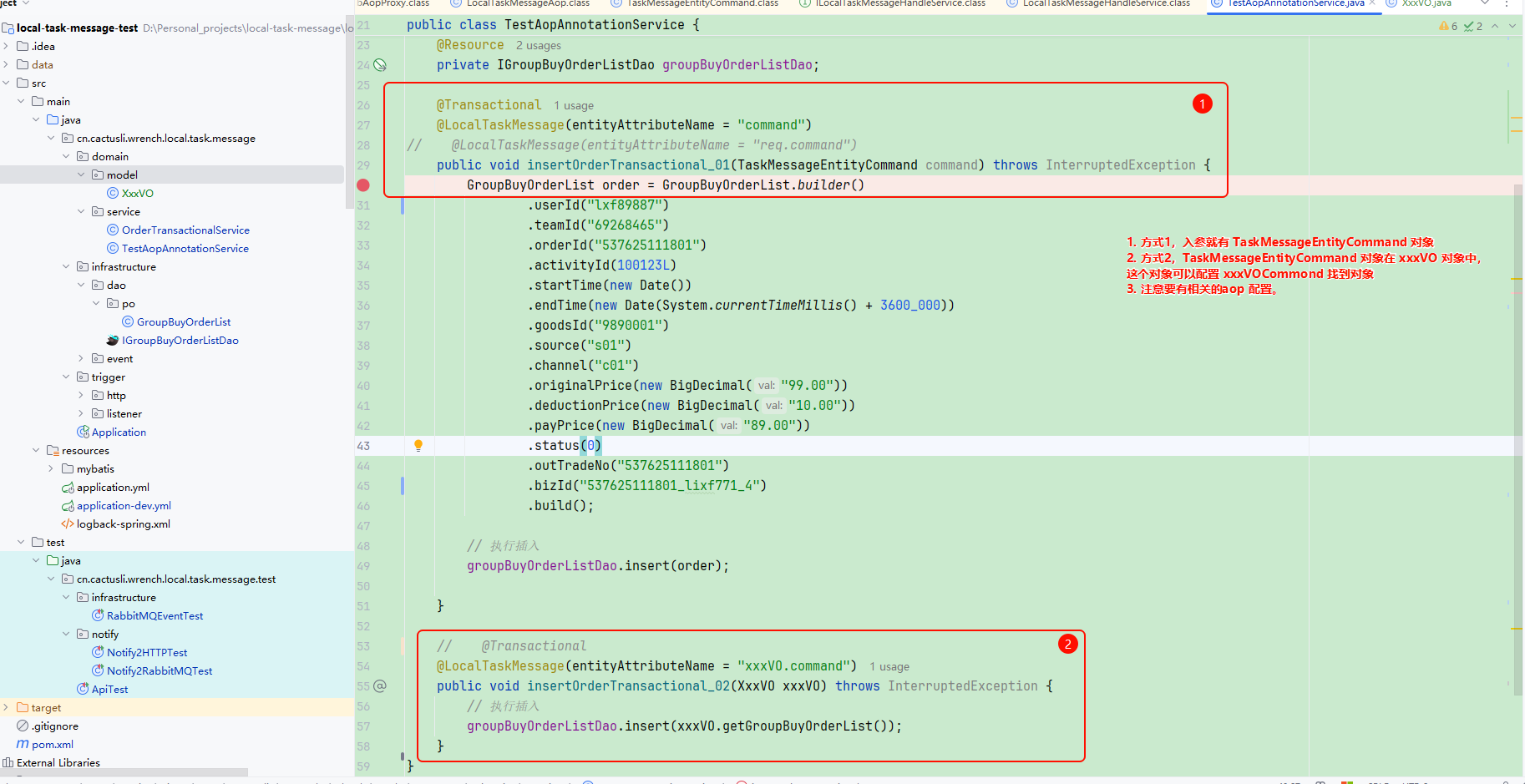Open IGroupBuyOrderListDao MyBatis mapper file

click(180, 341)
